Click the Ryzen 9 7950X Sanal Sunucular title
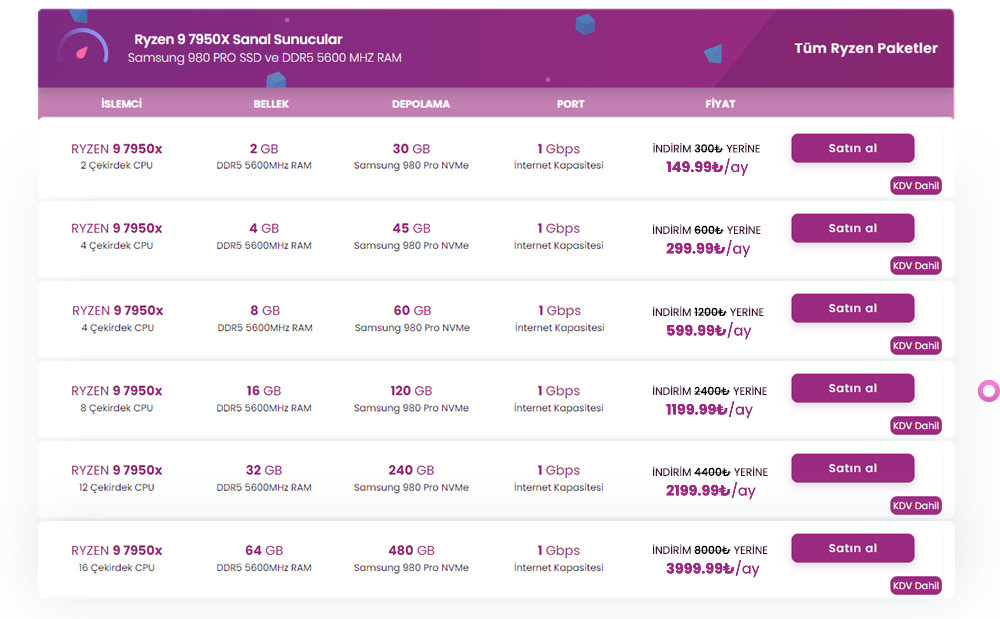The image size is (1000, 619). (x=238, y=39)
